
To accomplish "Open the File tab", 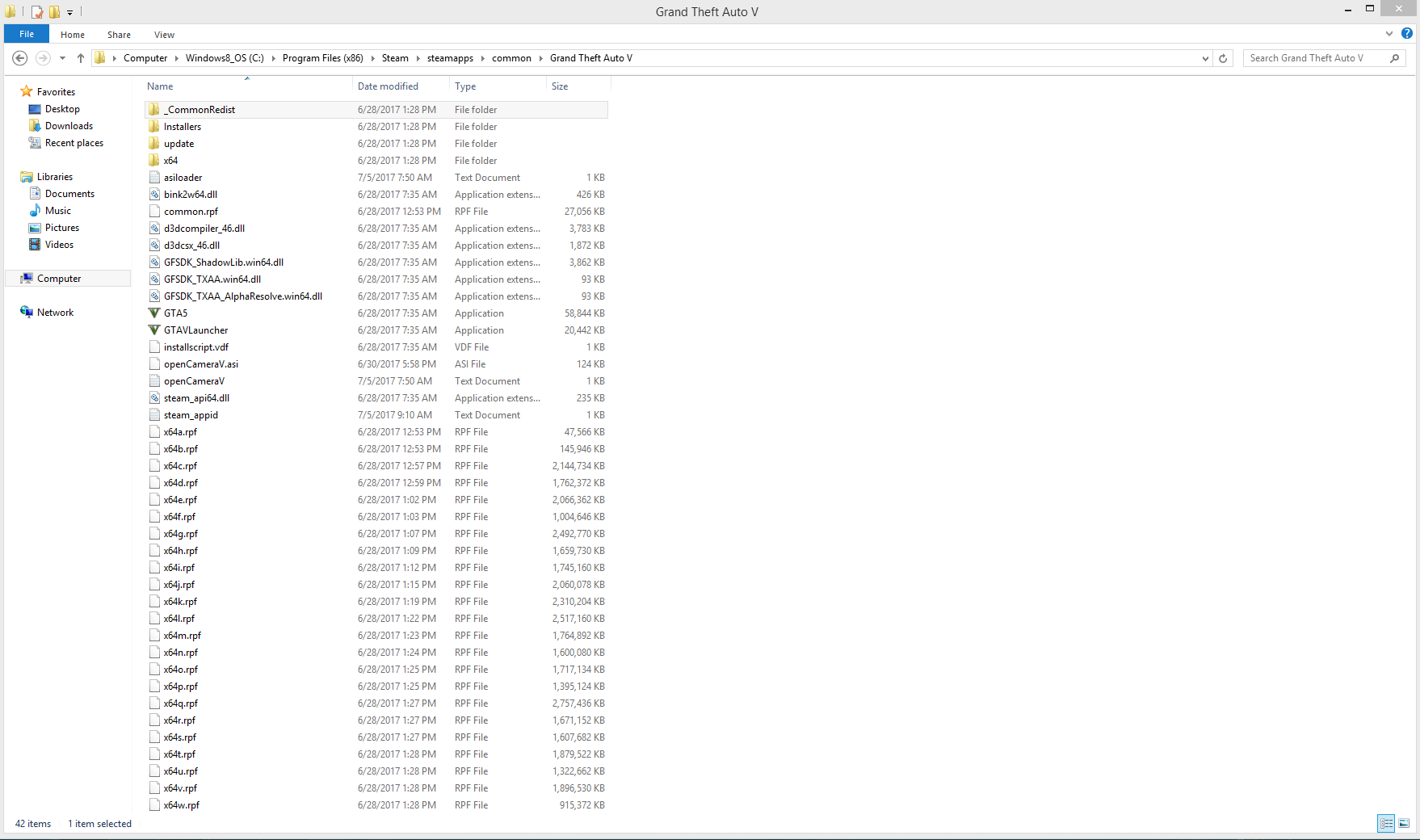I will pos(27,34).
